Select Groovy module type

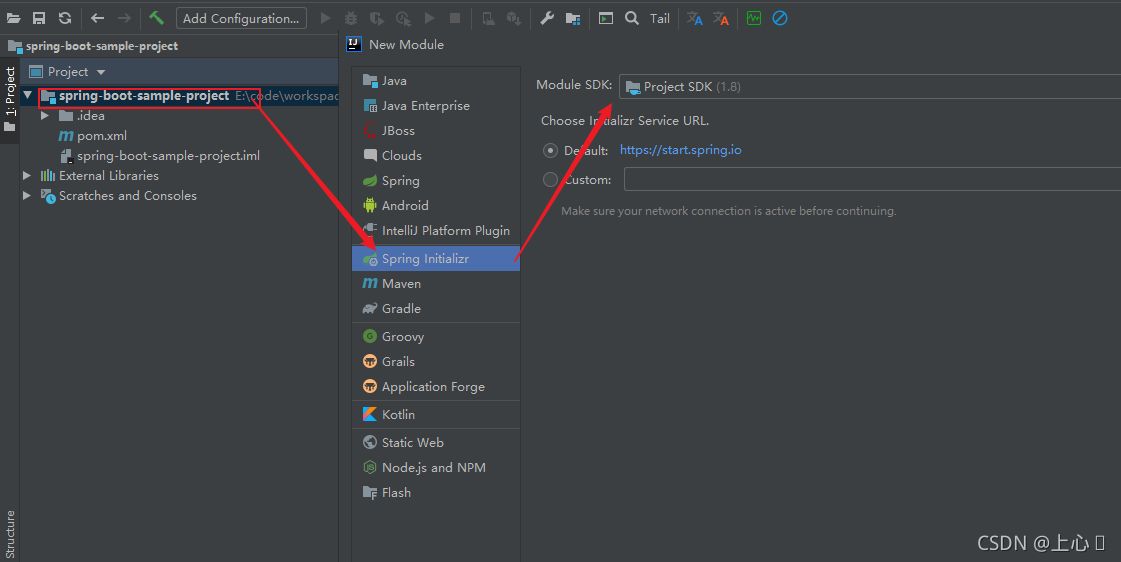tap(436, 337)
